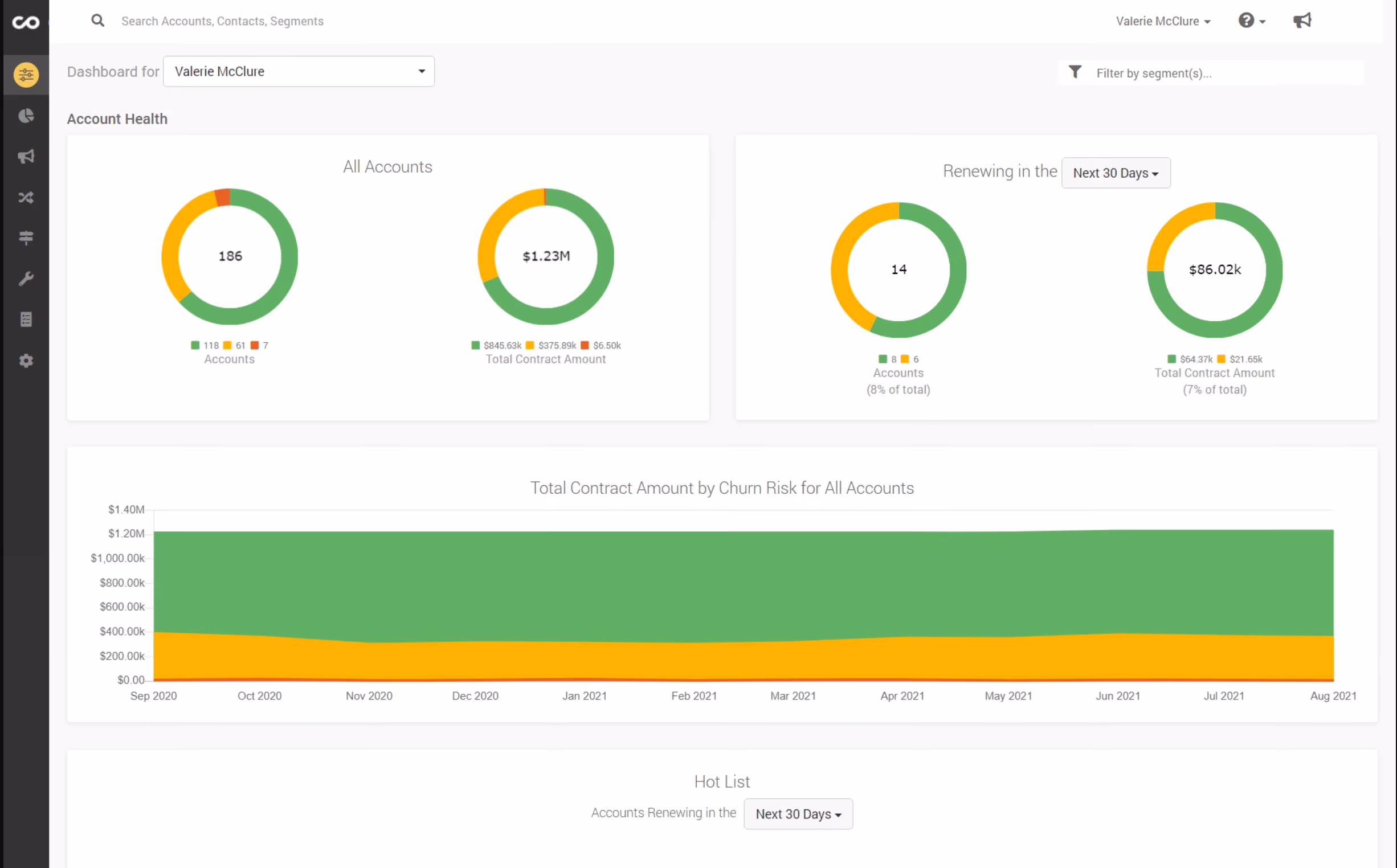
Task: Toggle yellow $21.65k legend item
Action: (1240, 359)
